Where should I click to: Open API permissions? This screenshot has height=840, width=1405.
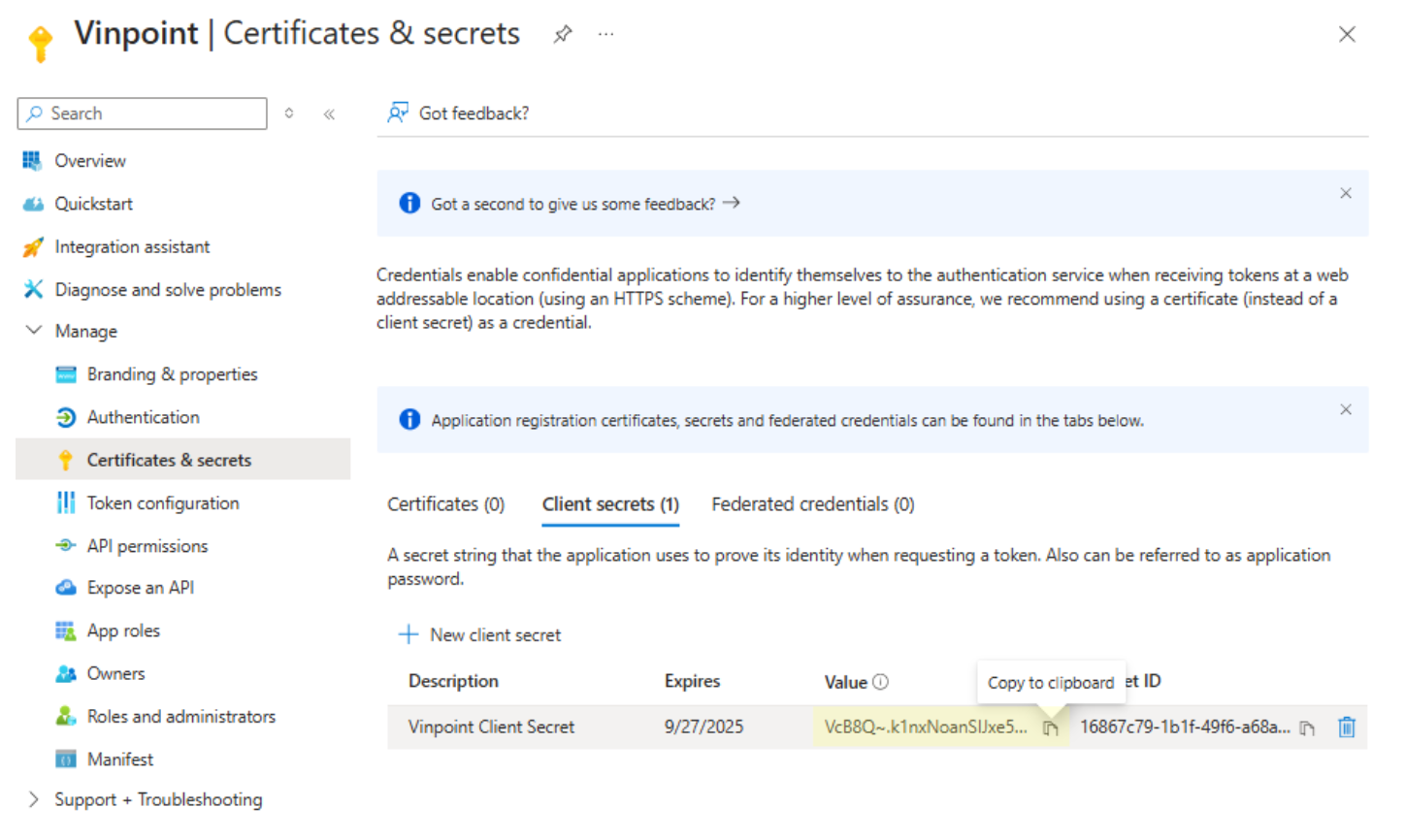tap(147, 546)
